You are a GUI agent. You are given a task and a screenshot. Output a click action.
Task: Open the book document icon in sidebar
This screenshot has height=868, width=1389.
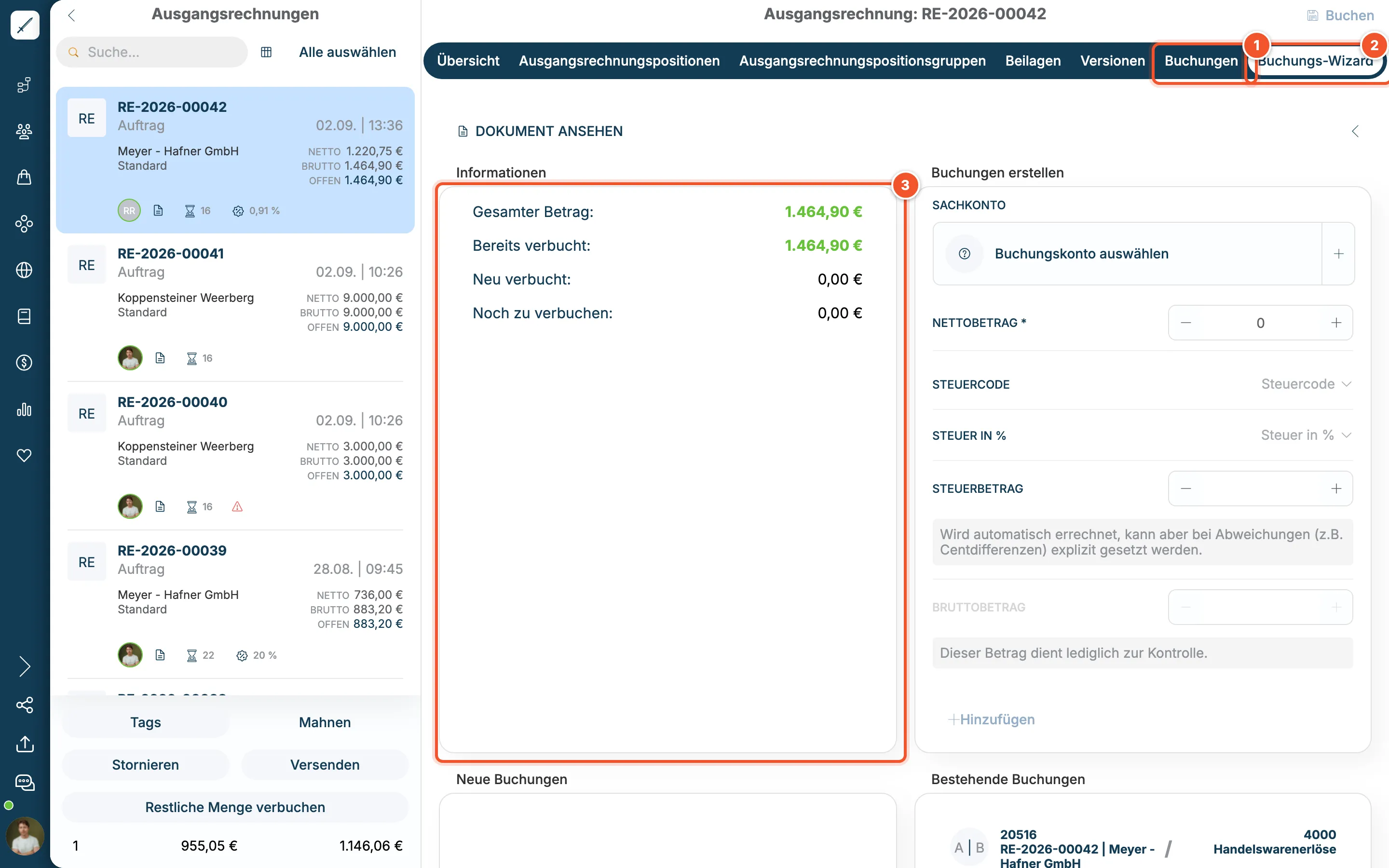24,316
